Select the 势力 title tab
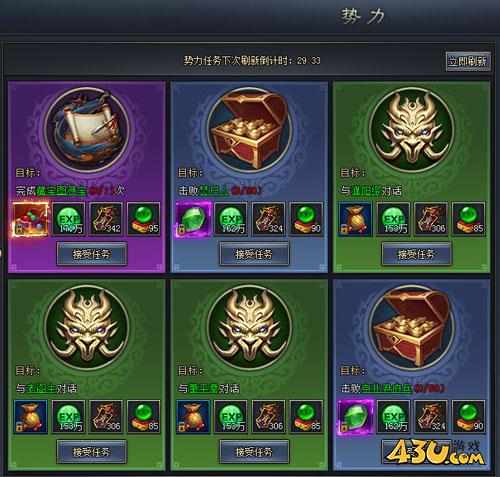 click(x=363, y=16)
